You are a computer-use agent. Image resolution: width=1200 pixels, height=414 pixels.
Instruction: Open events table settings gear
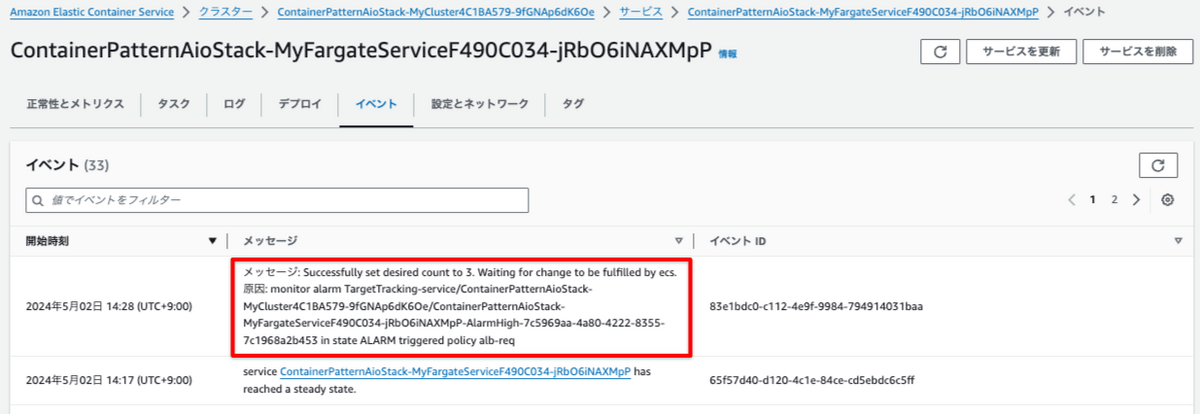pos(1167,200)
